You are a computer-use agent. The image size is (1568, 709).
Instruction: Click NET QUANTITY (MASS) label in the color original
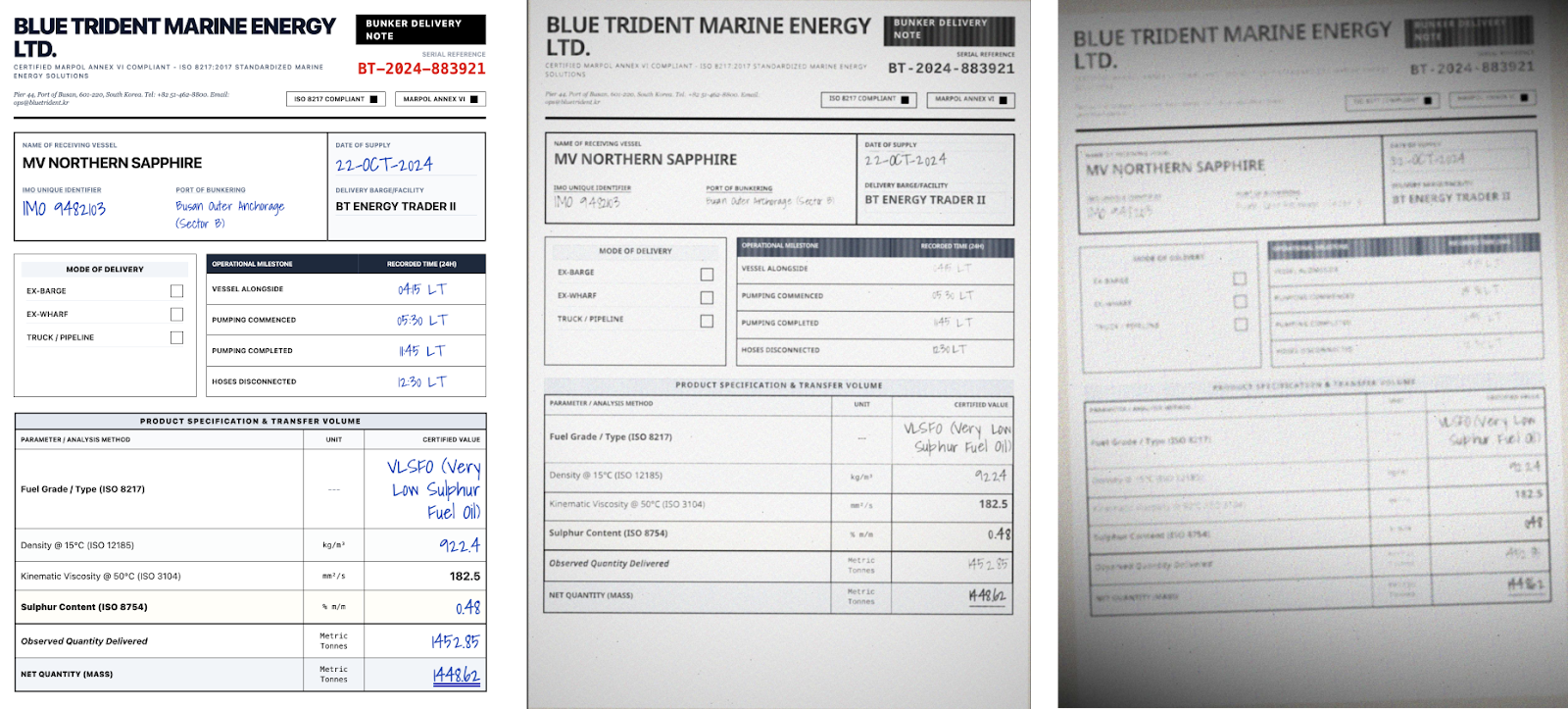click(67, 675)
